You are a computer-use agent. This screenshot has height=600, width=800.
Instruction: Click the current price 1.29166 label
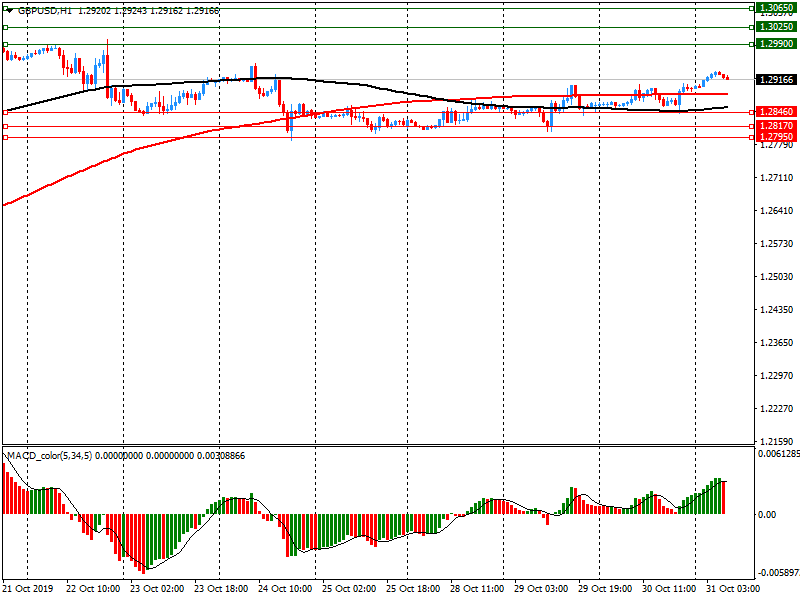pos(775,79)
